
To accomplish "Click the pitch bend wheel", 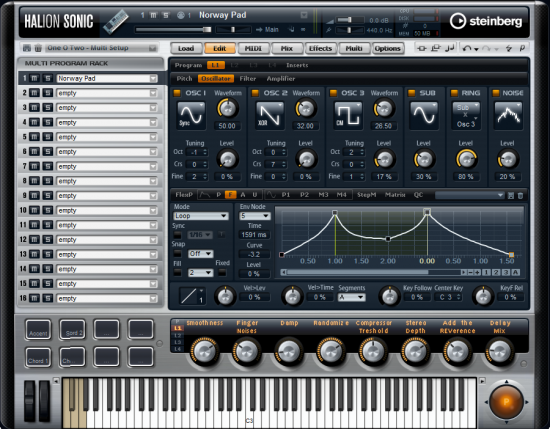I will tap(29, 401).
